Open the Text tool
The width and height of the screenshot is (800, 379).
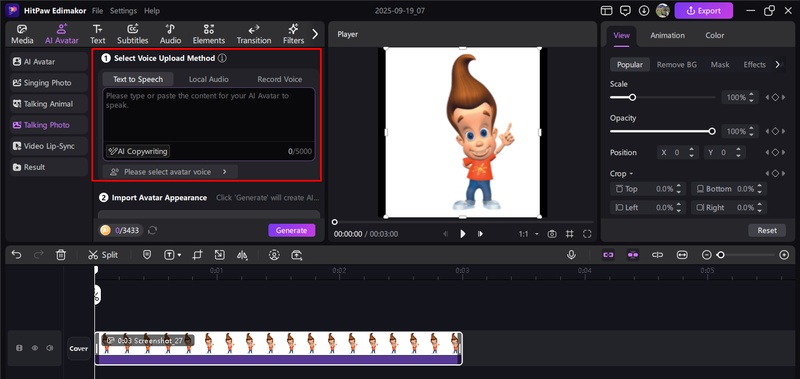click(x=97, y=34)
